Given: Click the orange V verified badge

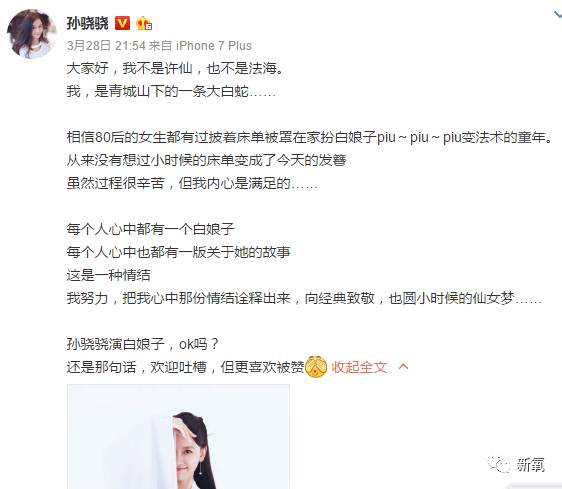Looking at the screenshot, I should point(122,23).
